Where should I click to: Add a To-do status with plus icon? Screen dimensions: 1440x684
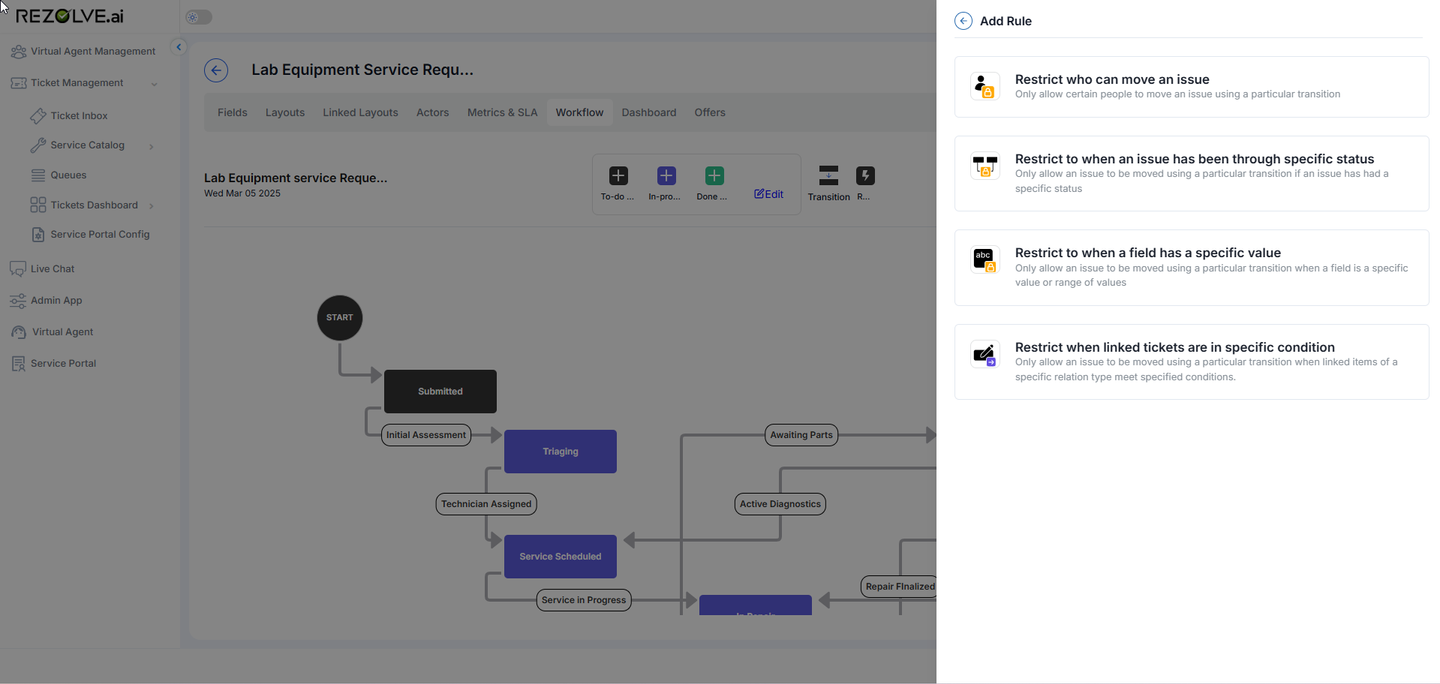(618, 176)
